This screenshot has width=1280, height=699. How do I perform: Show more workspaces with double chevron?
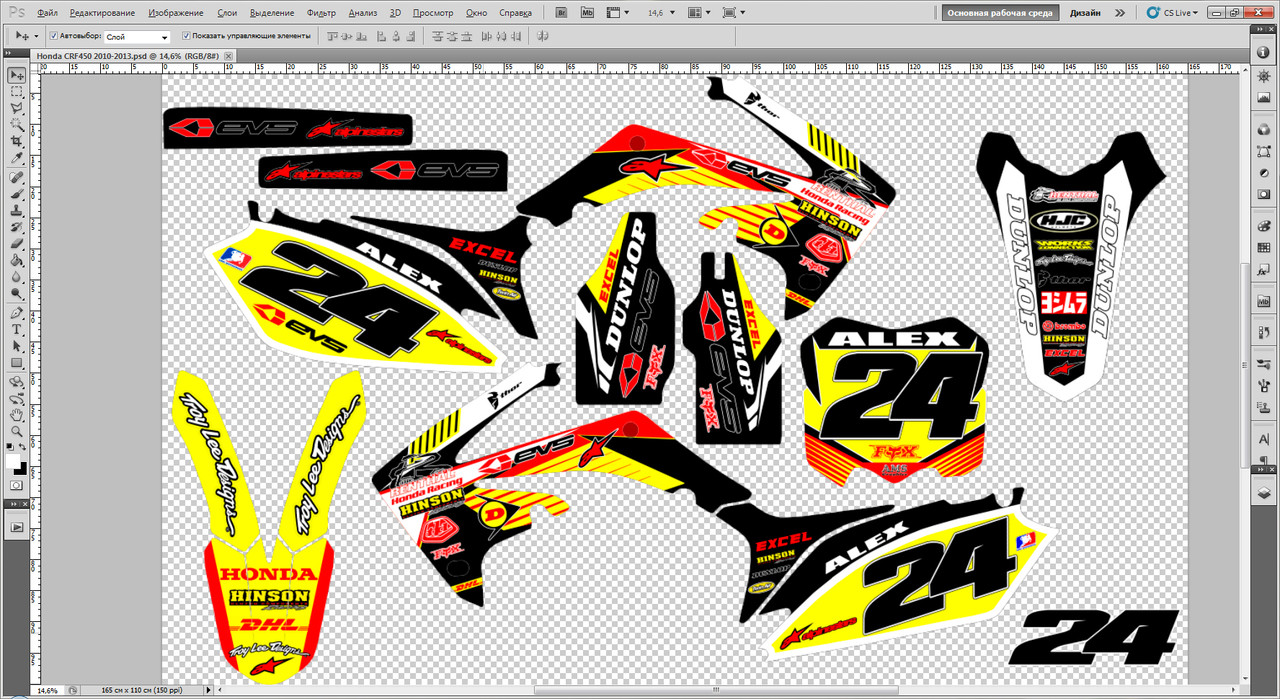coord(1119,13)
